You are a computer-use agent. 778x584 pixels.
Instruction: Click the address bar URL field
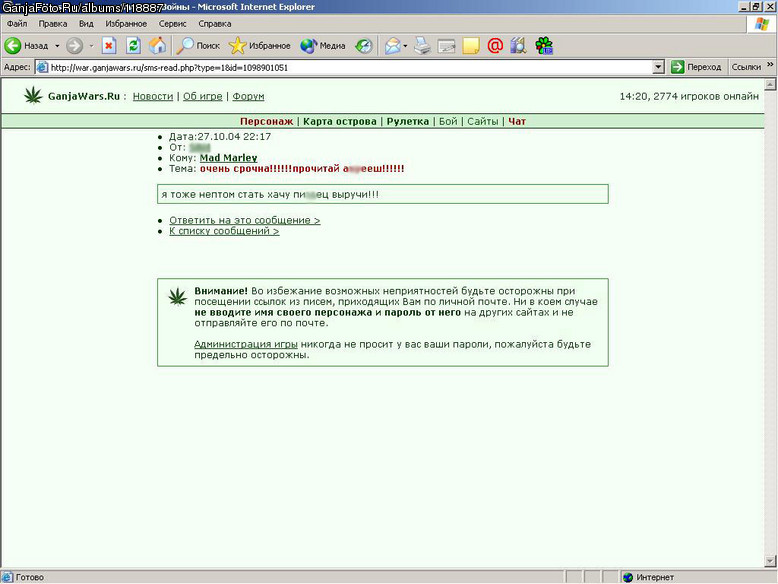click(x=350, y=67)
